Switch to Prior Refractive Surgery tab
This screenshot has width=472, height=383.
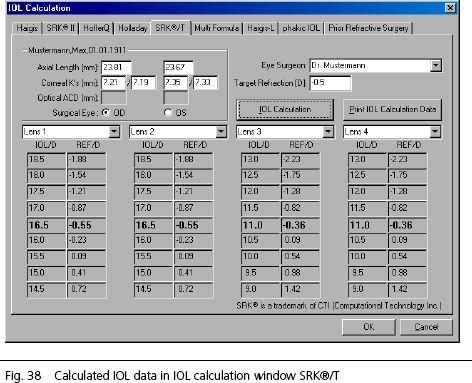tap(368, 28)
